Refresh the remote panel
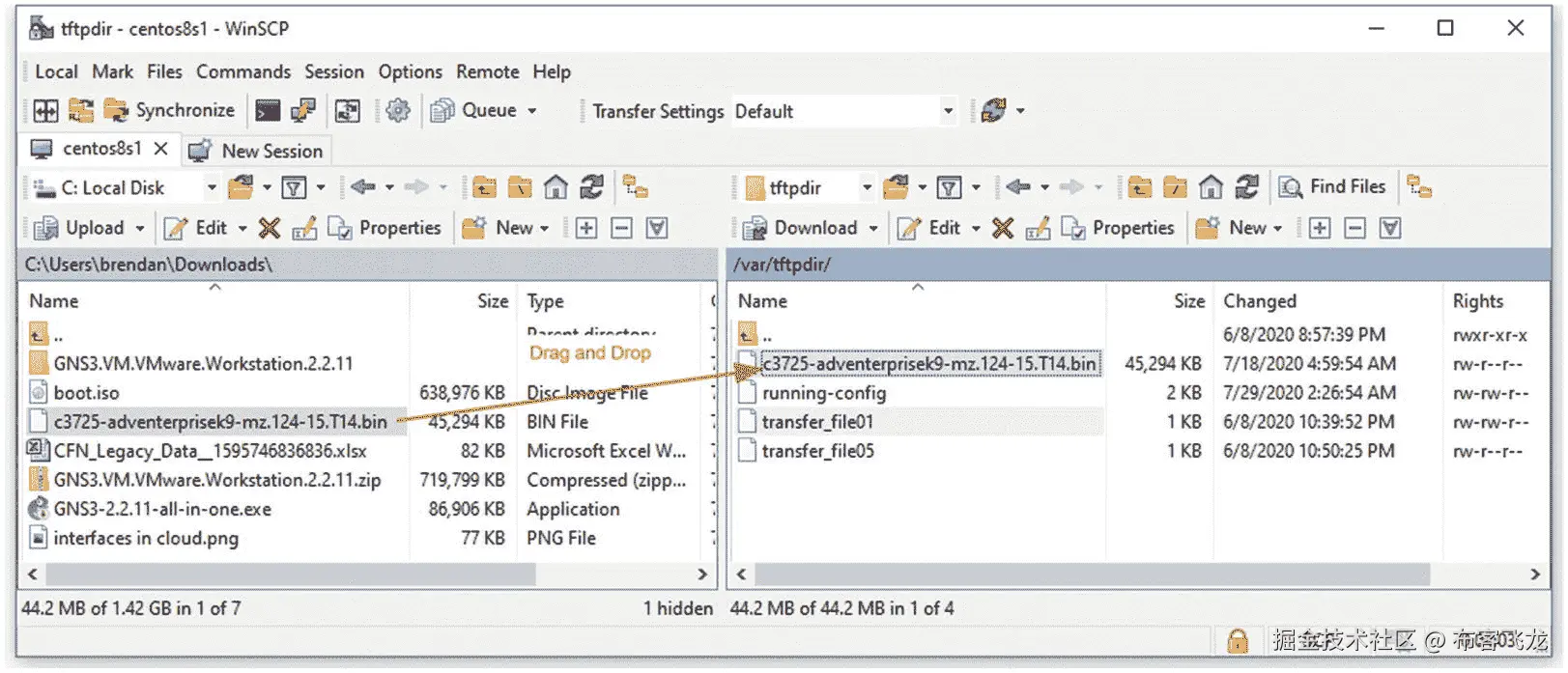The height and width of the screenshot is (673, 1568). 1246,186
